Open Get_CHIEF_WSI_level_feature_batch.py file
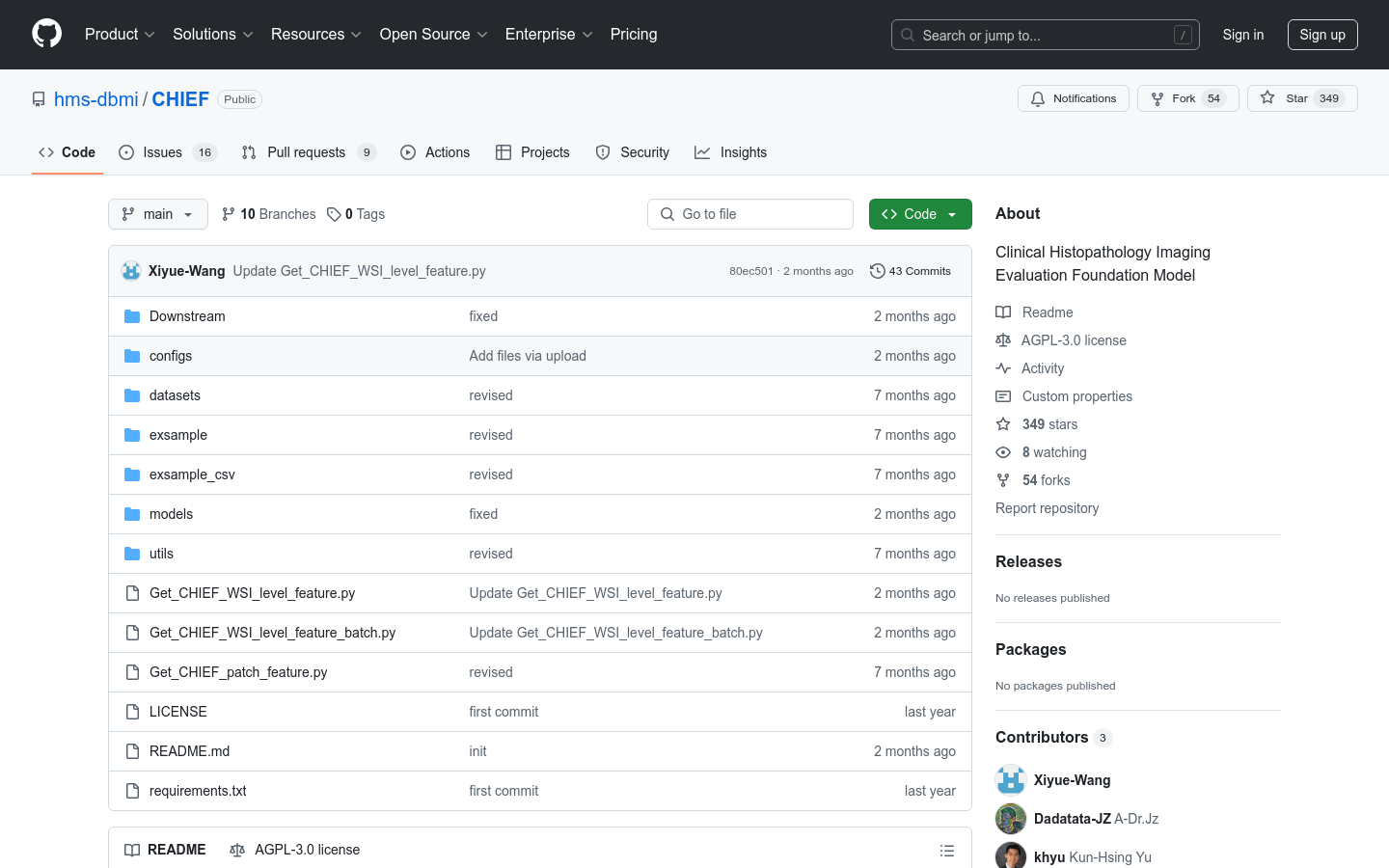 pyautogui.click(x=272, y=633)
